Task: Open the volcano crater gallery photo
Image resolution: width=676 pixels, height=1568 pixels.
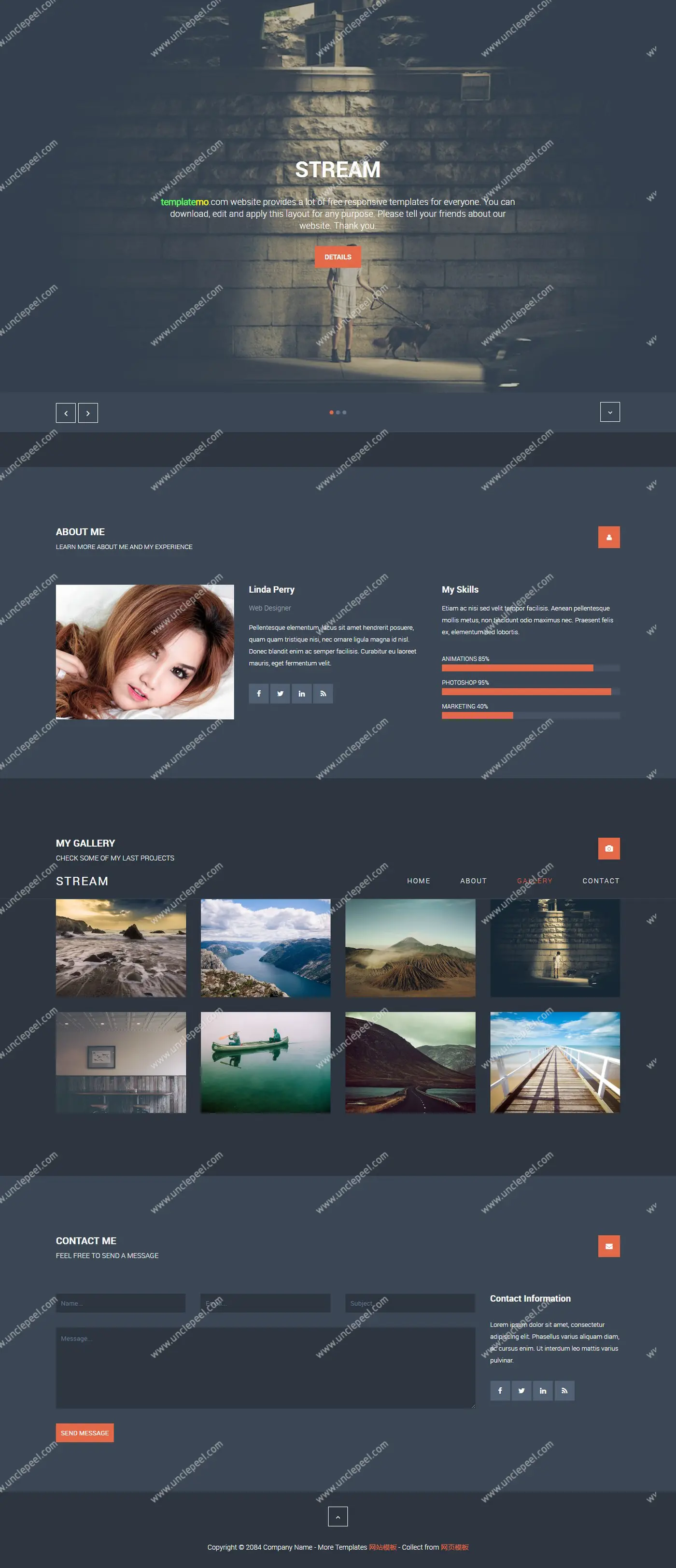Action: pos(410,948)
